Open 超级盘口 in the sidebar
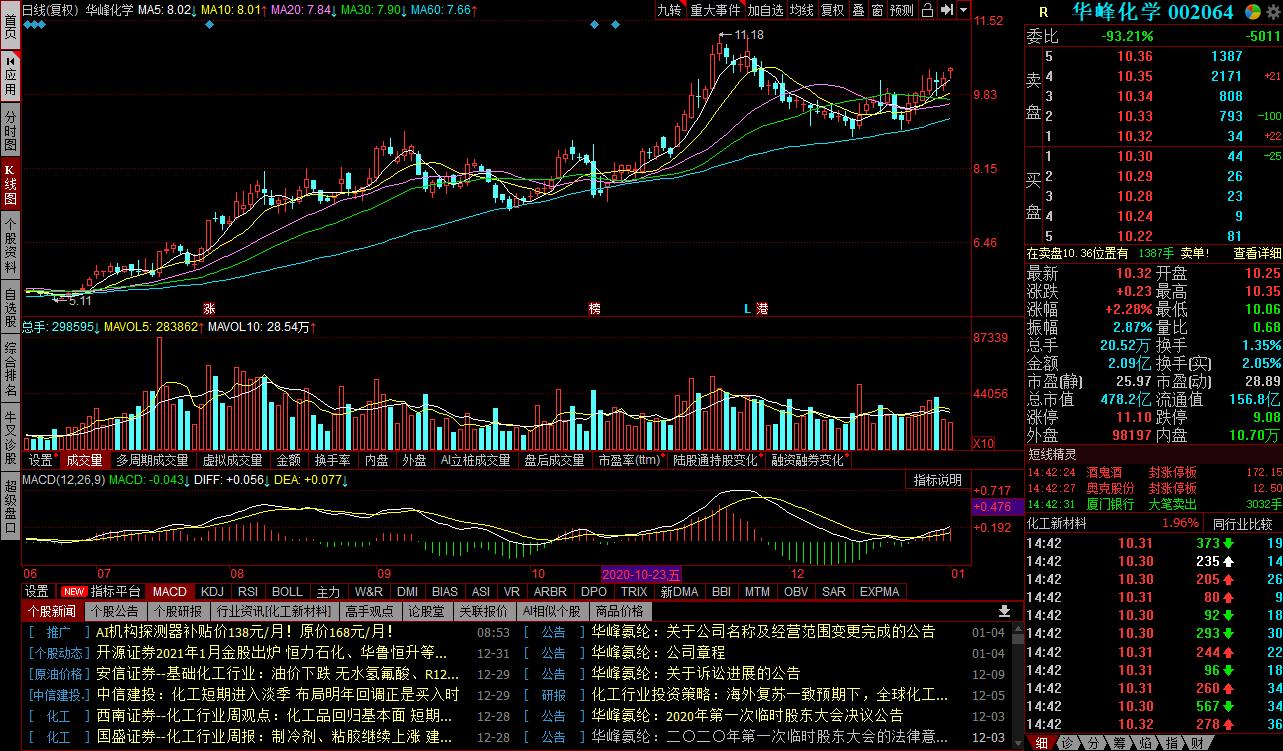This screenshot has width=1283, height=751. (x=10, y=507)
